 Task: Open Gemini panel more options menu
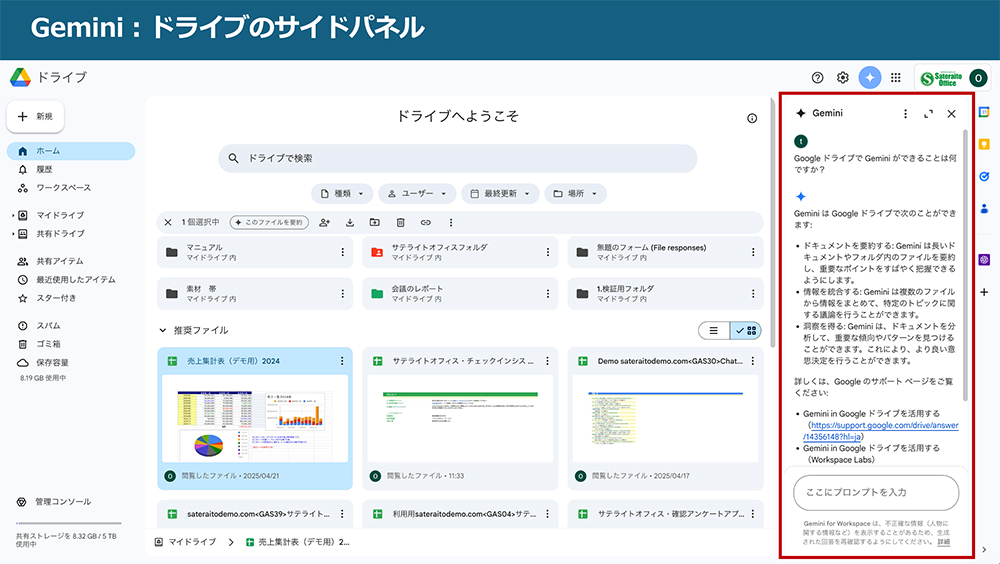coord(905,114)
